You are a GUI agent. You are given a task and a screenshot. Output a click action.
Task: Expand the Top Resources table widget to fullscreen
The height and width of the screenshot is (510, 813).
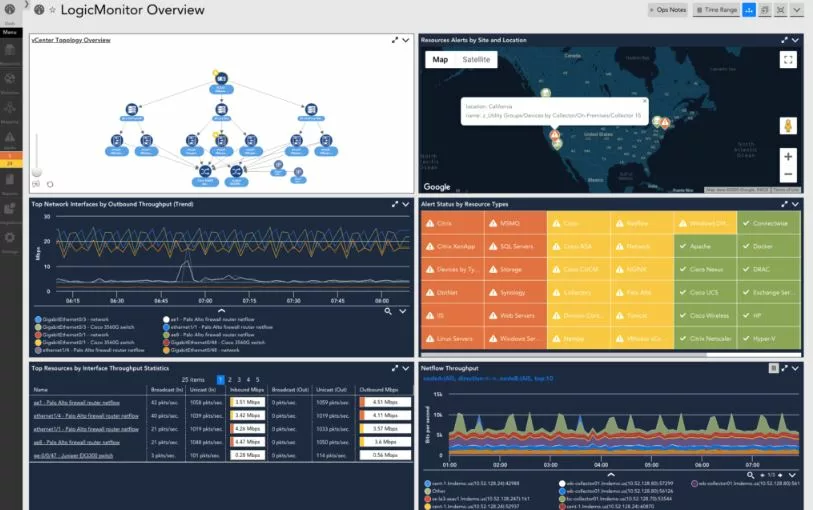click(x=395, y=368)
